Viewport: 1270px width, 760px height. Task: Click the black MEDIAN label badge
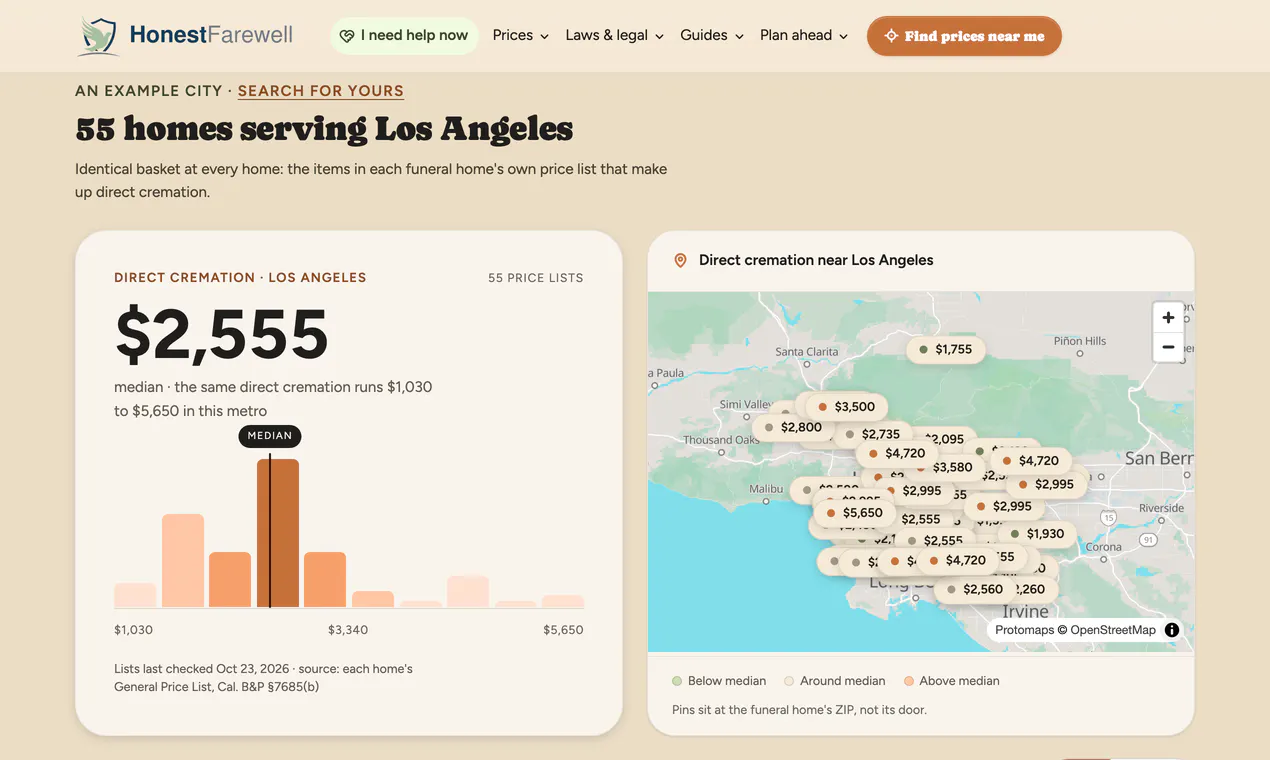270,436
